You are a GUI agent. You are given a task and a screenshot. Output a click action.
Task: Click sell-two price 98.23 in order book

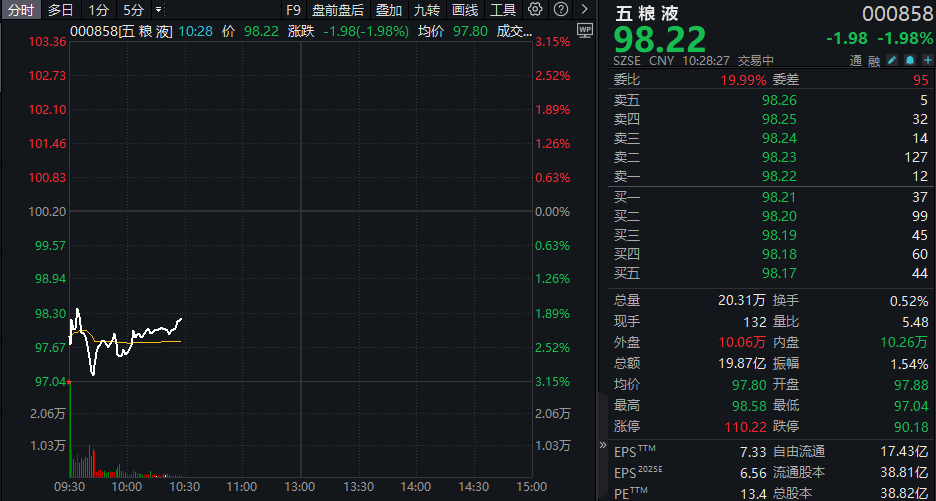(x=779, y=156)
